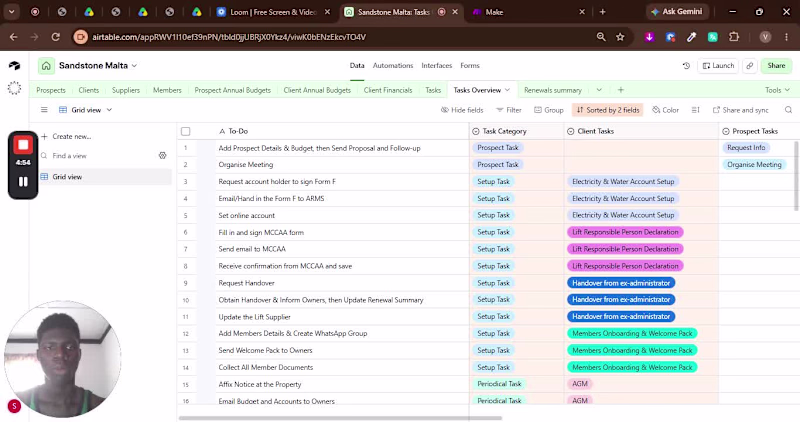Click the 'Request Info' prospect task tag
Screen dimensions: 800x422
(746, 147)
